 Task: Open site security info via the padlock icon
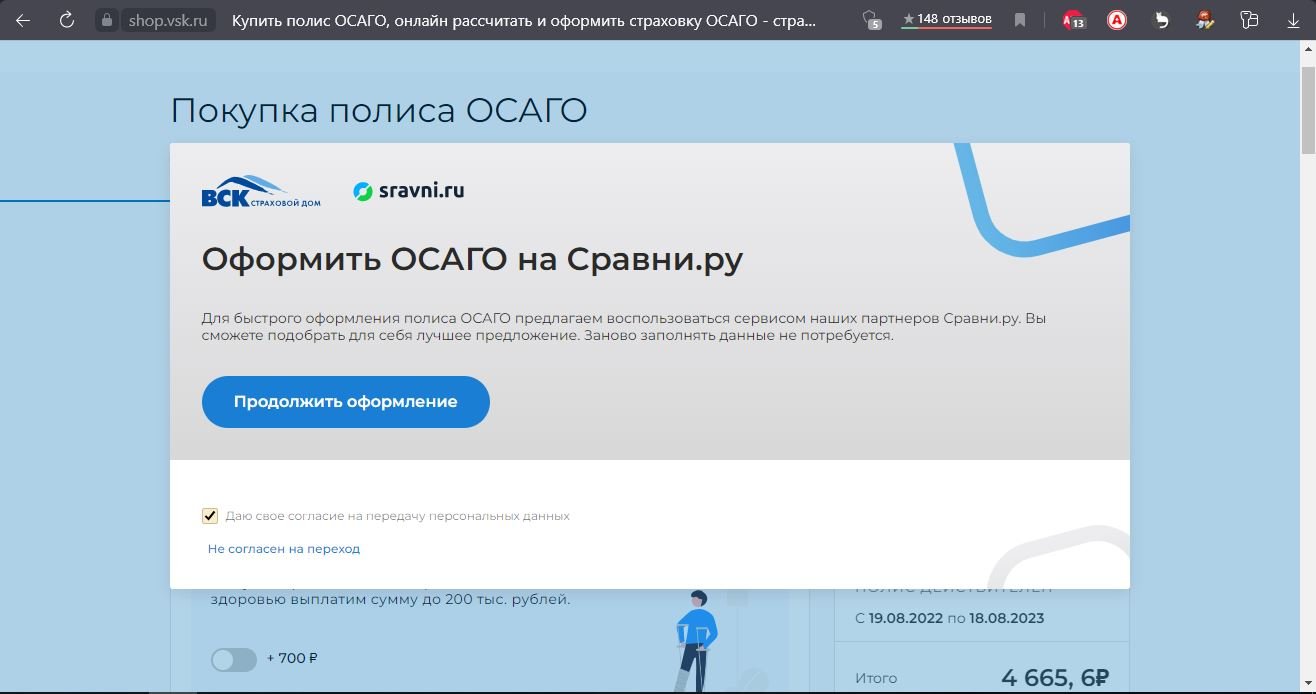(107, 20)
